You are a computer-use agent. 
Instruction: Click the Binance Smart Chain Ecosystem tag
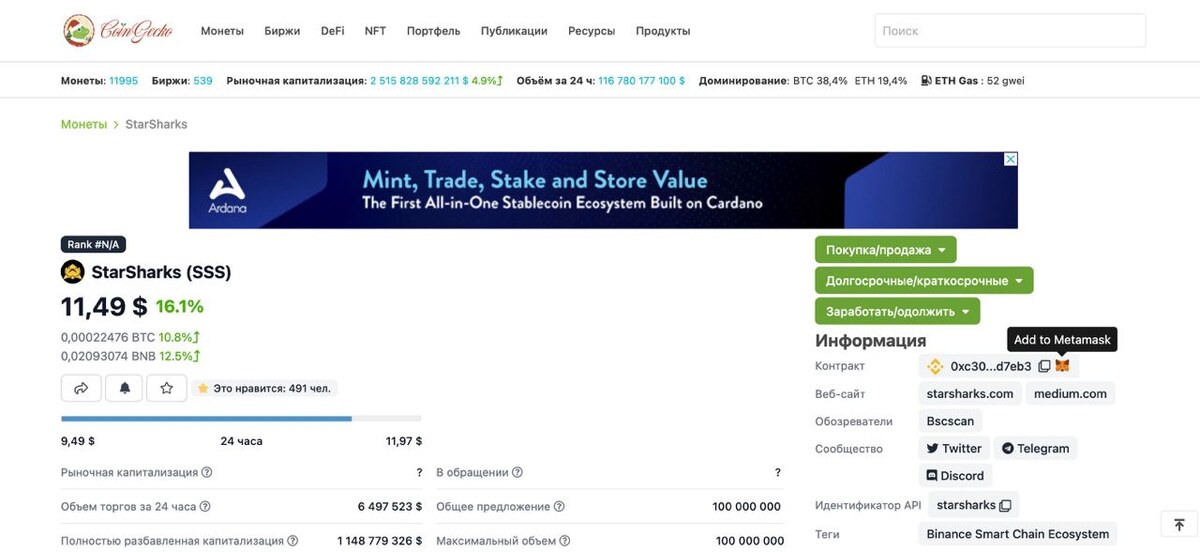(1018, 534)
